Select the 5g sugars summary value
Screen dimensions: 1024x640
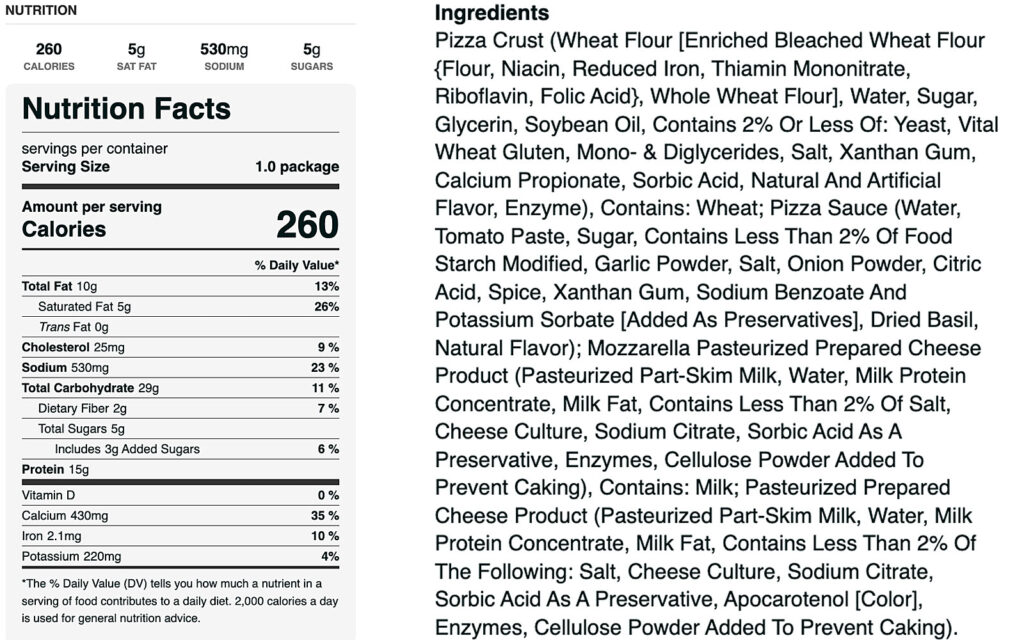pos(312,50)
